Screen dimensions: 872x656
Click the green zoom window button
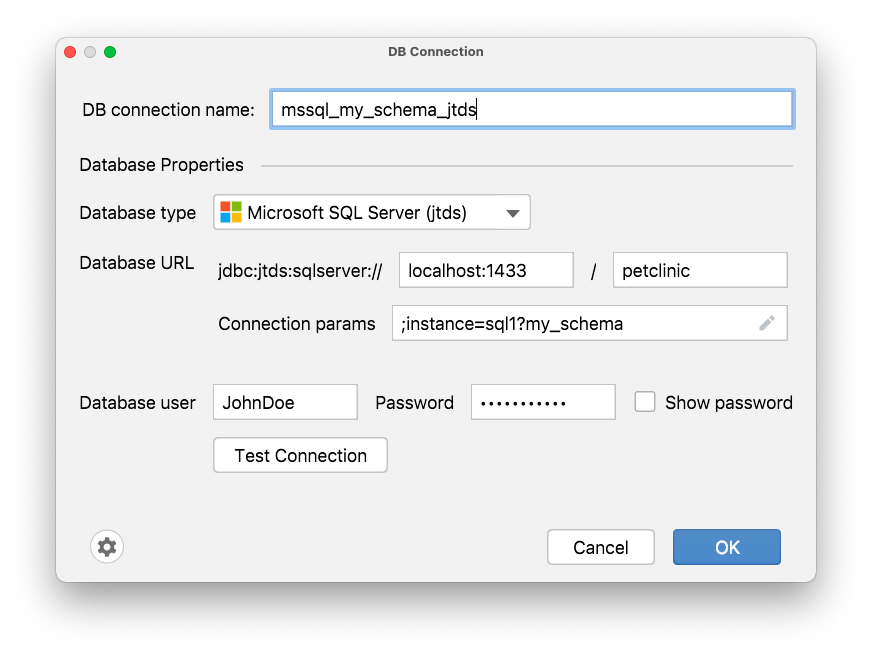110,51
